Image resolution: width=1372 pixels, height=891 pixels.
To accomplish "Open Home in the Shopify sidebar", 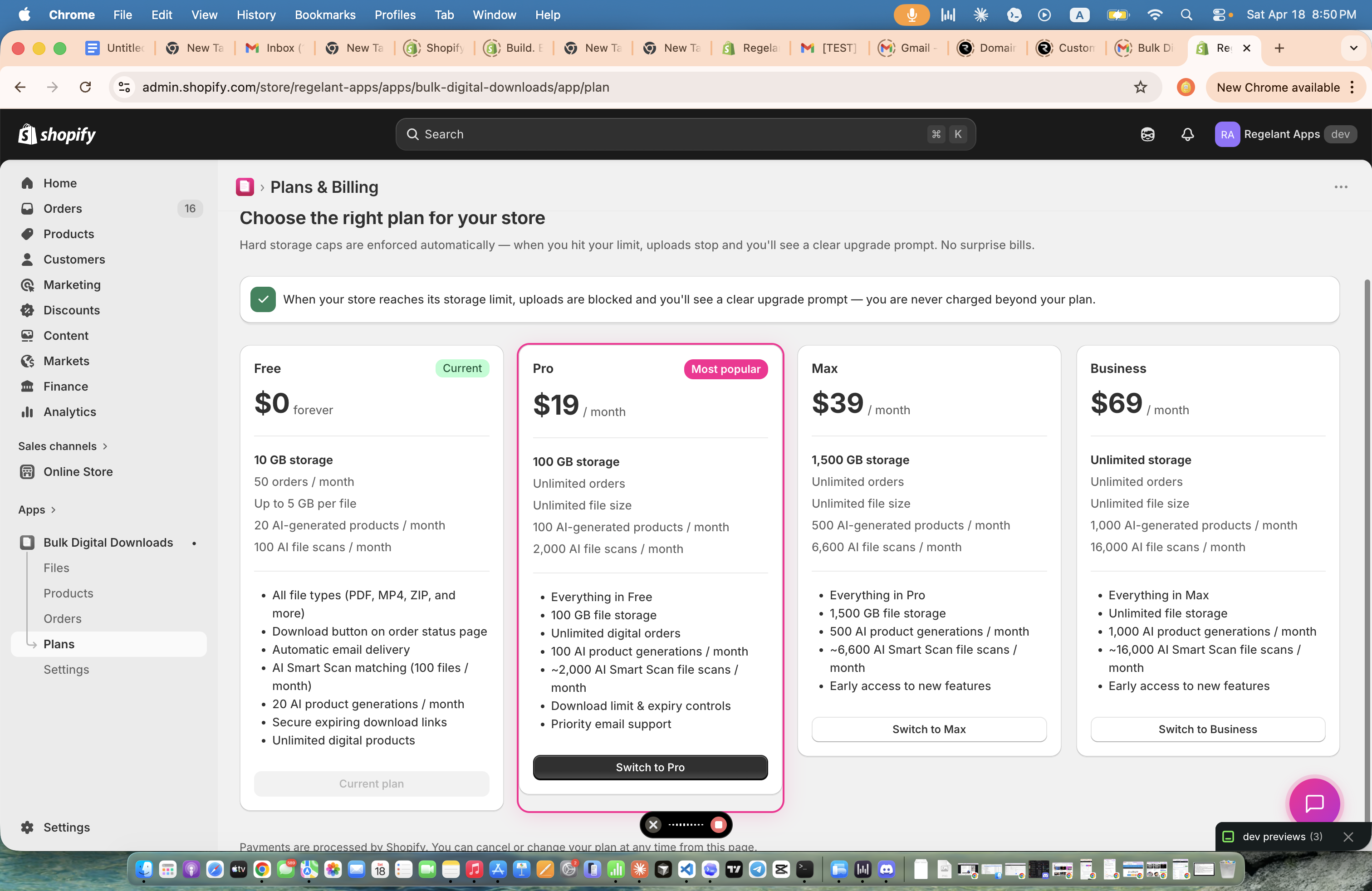I will pos(60,183).
